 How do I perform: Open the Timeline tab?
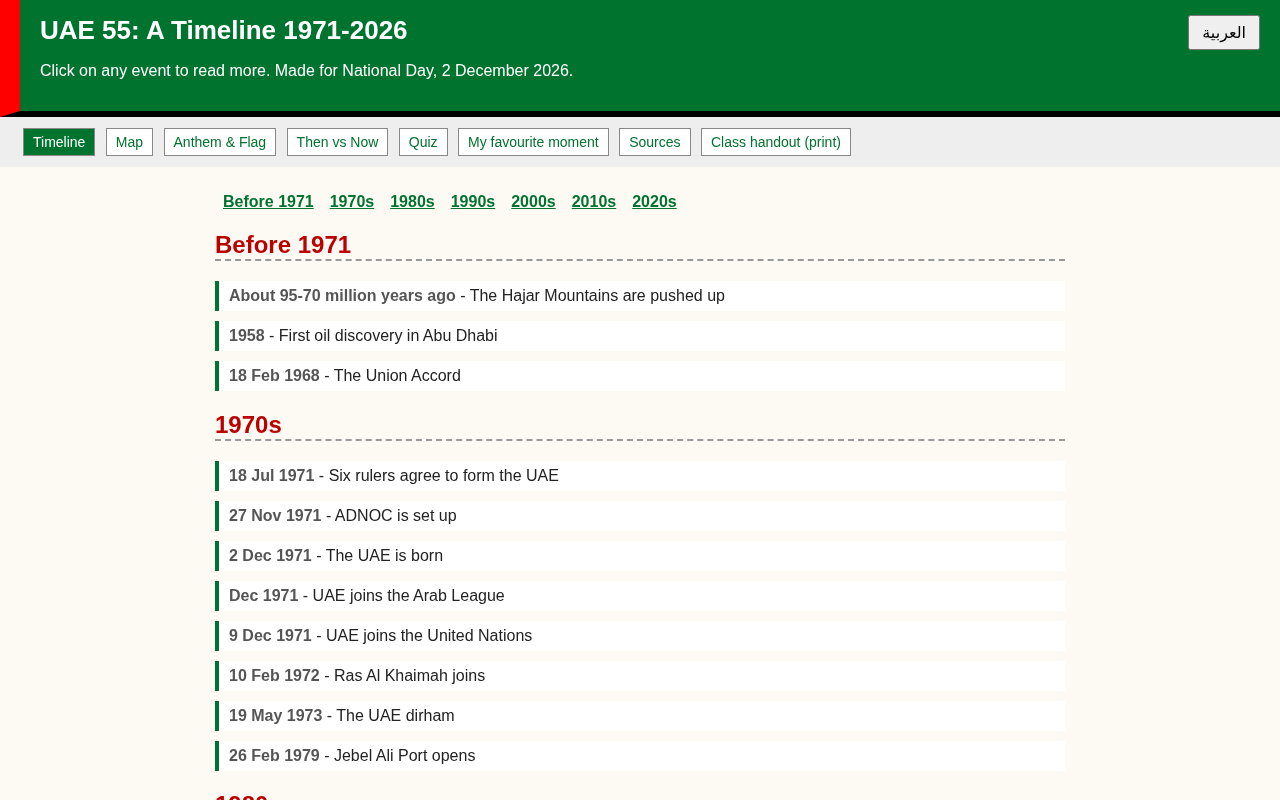coord(59,142)
